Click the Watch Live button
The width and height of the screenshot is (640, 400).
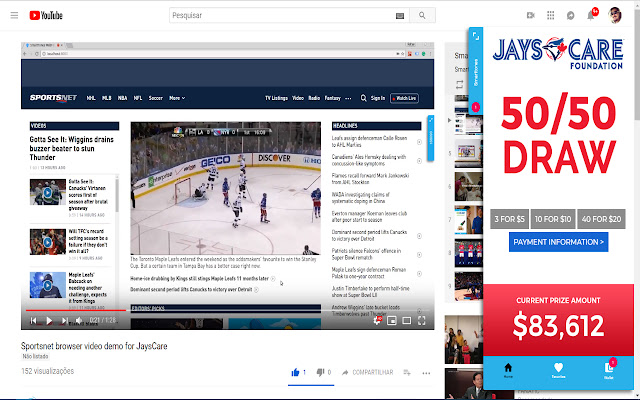click(x=404, y=98)
